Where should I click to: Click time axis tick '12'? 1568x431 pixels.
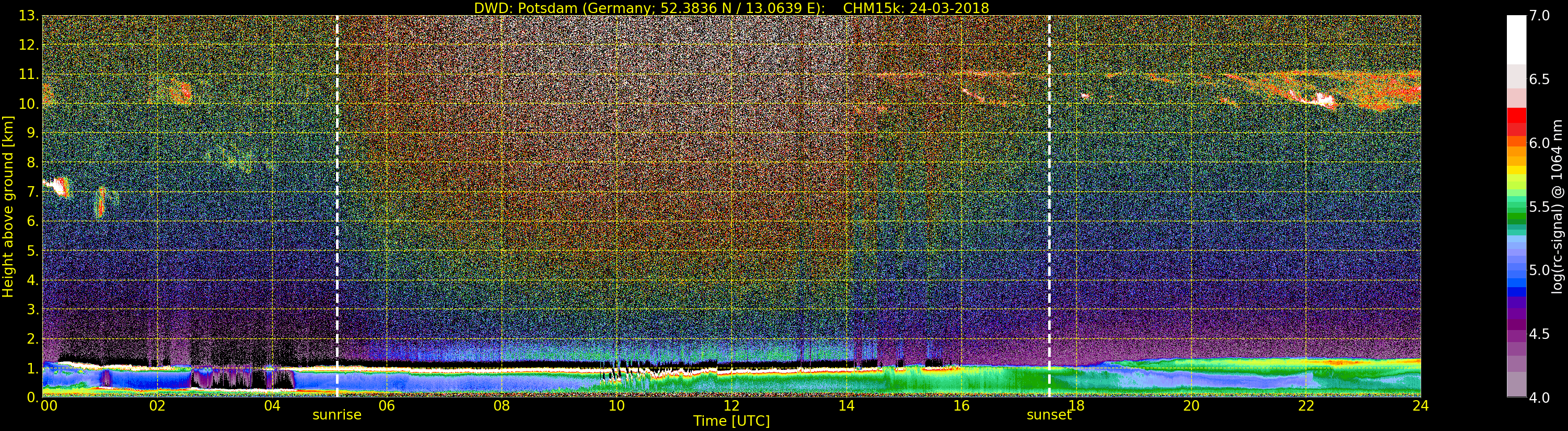coord(731,405)
